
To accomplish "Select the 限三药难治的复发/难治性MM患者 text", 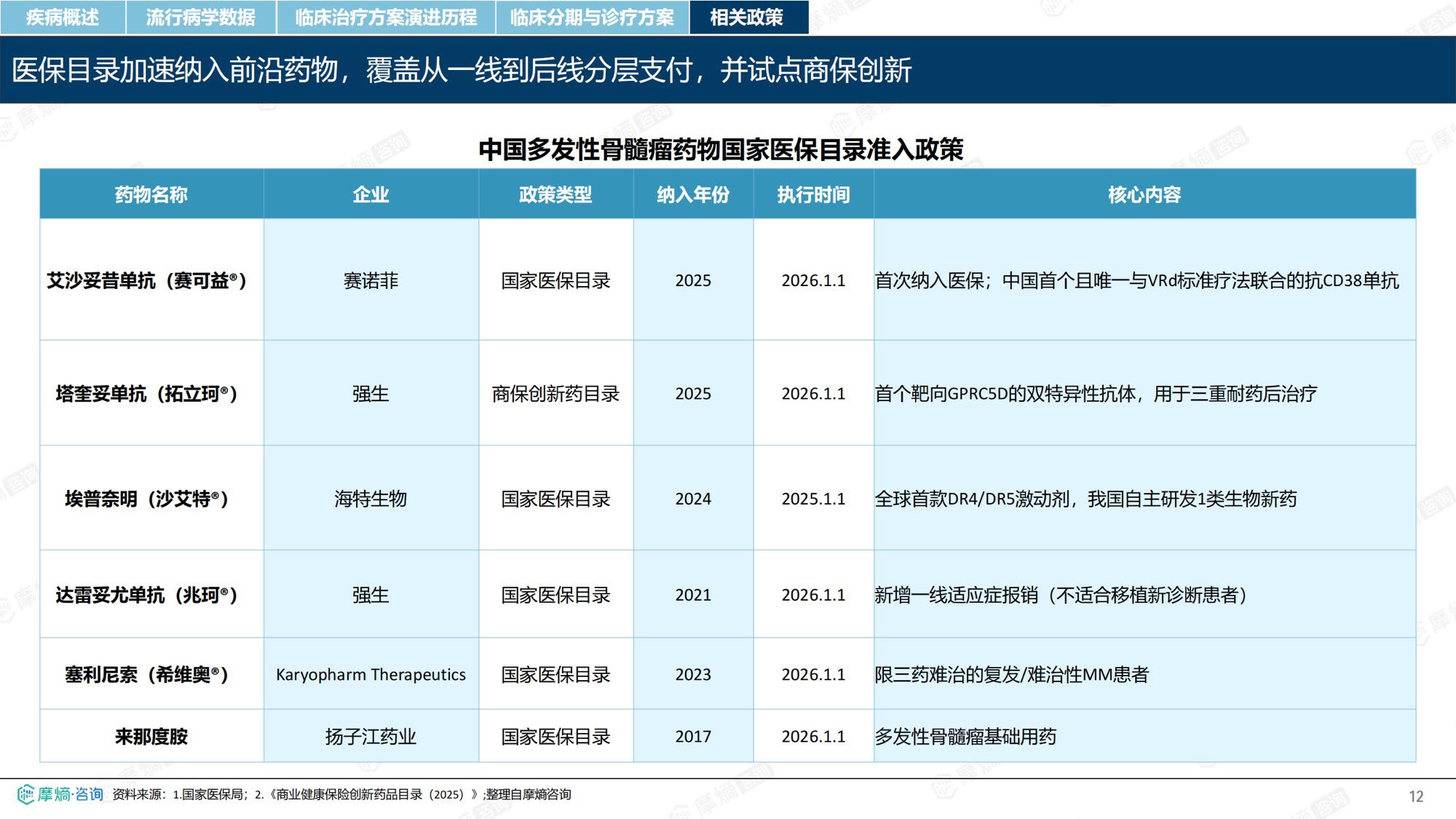I will [1012, 675].
